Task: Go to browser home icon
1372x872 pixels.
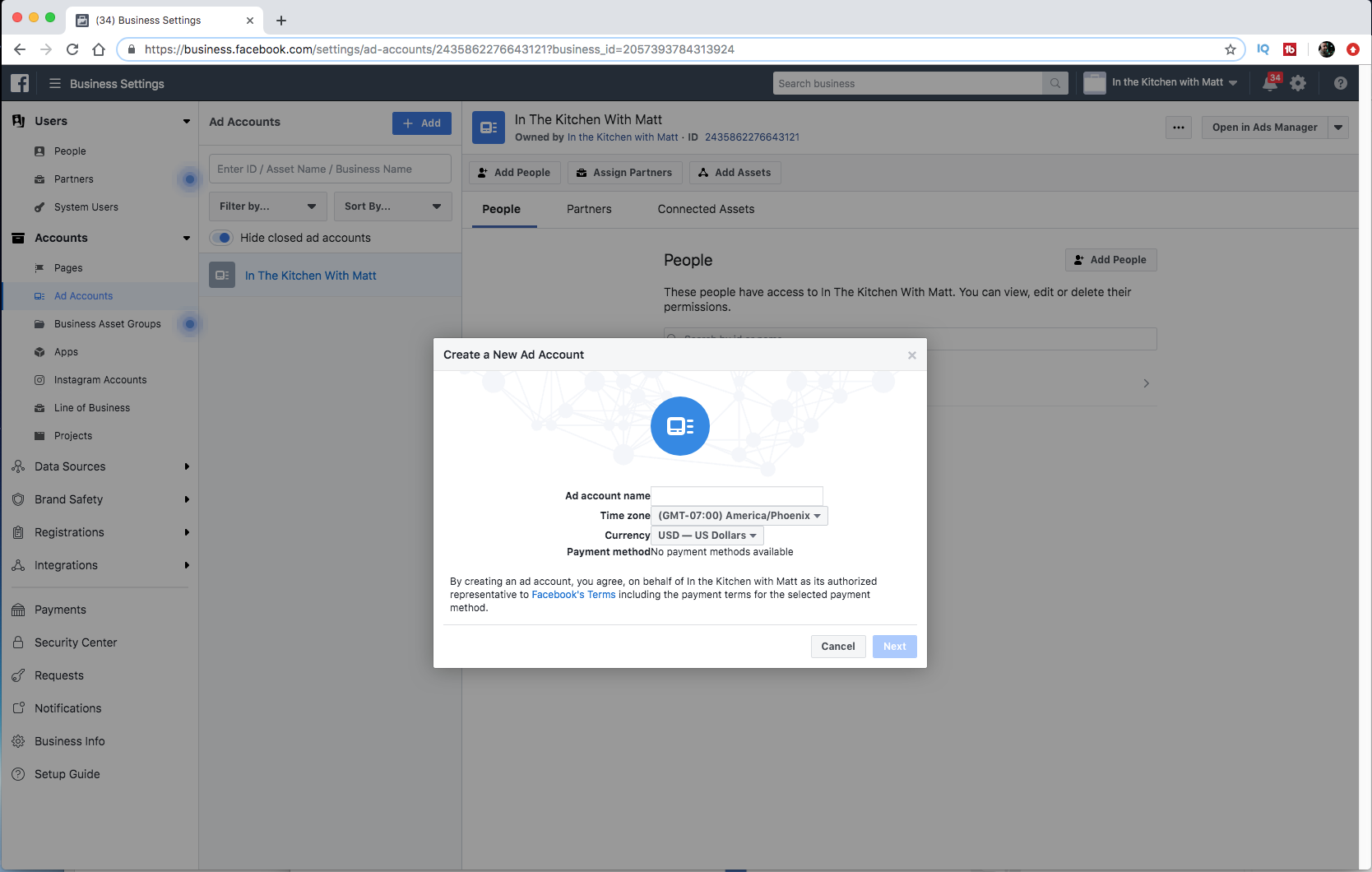Action: point(99,49)
